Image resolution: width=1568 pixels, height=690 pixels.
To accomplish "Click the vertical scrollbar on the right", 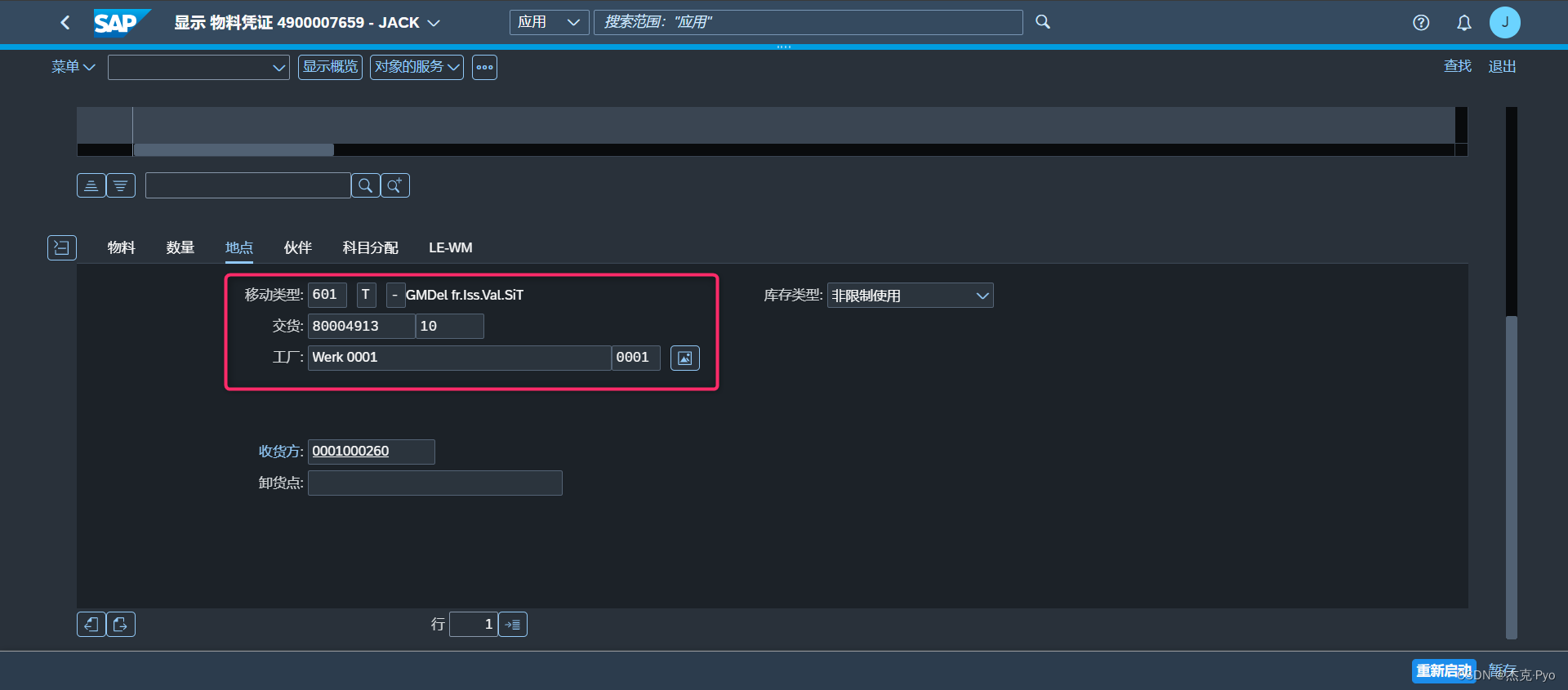I will point(1511,477).
